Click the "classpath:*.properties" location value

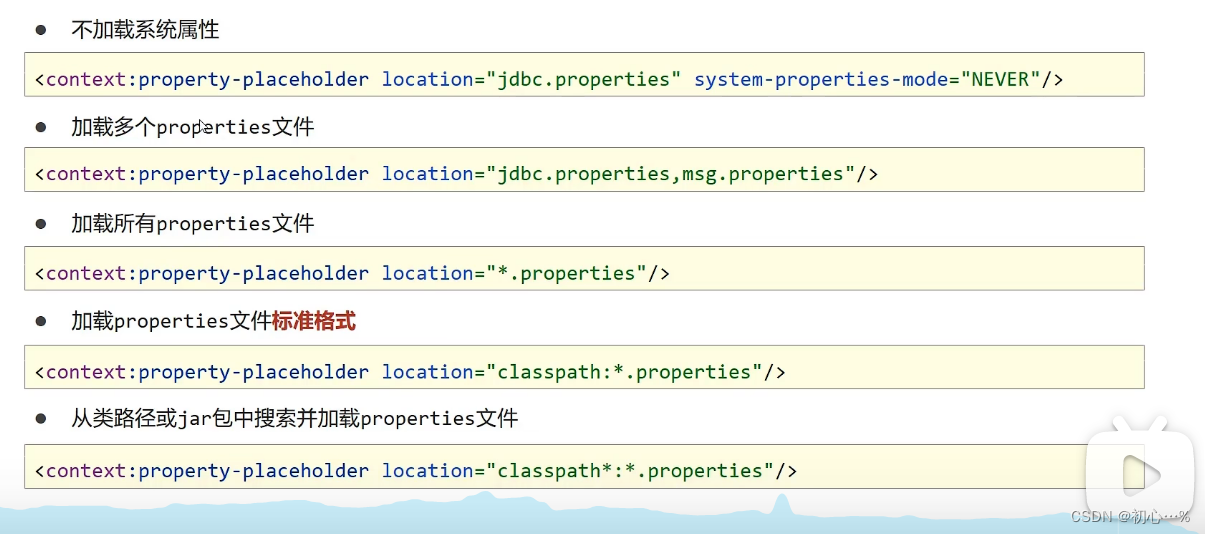tap(625, 372)
